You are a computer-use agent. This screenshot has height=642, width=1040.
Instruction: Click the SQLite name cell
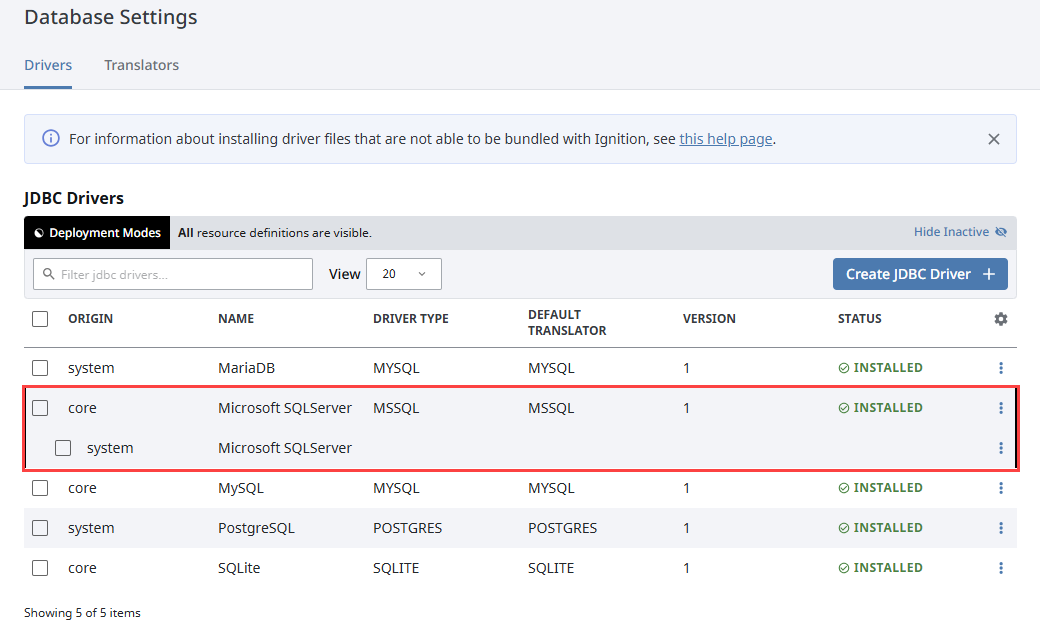[x=239, y=568]
